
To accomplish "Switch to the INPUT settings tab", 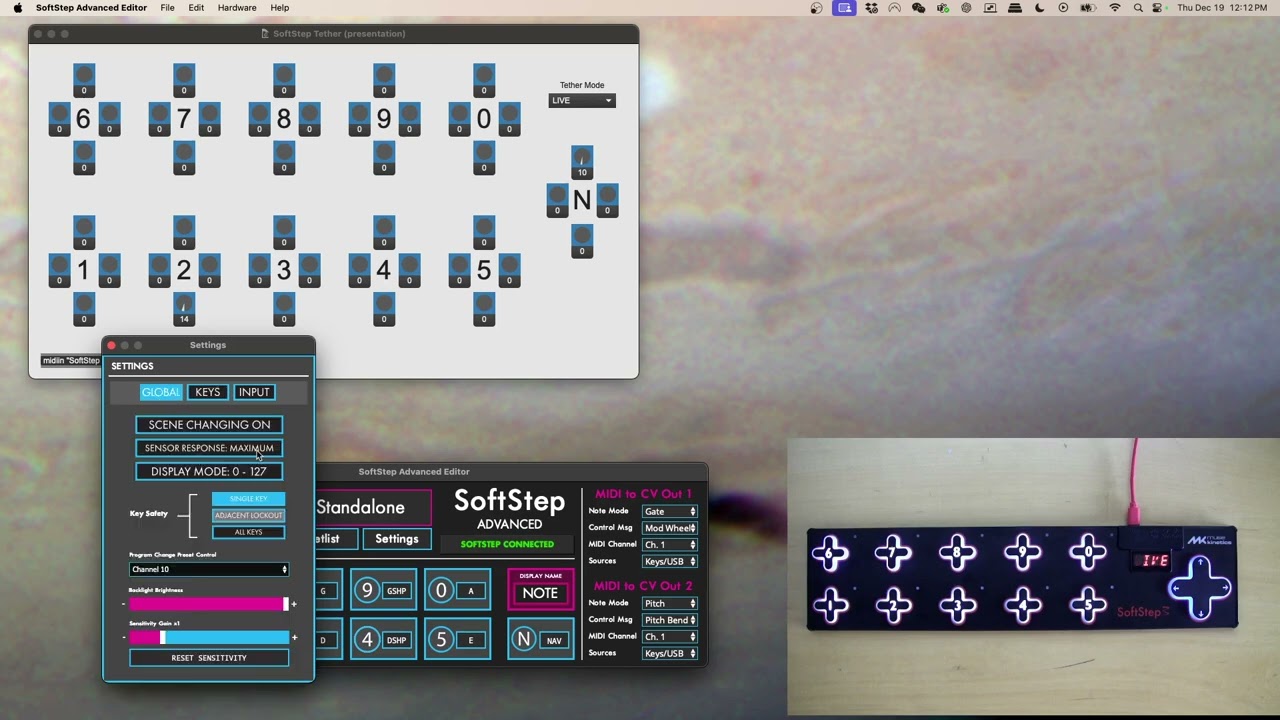I will point(254,392).
